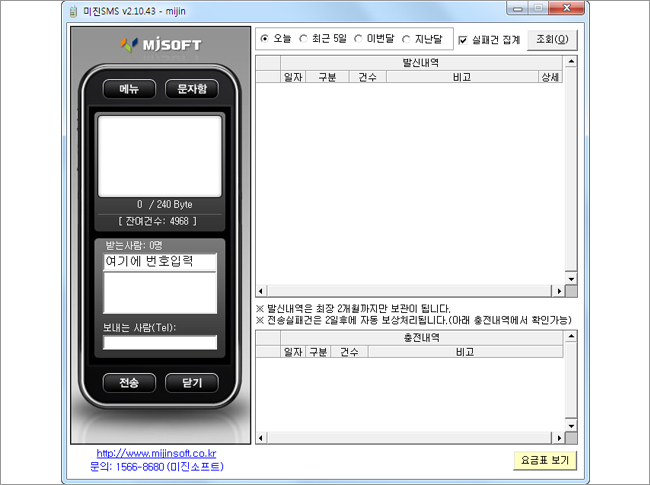Click the 조회(Q) search button
This screenshot has height=485, width=650.
[552, 40]
